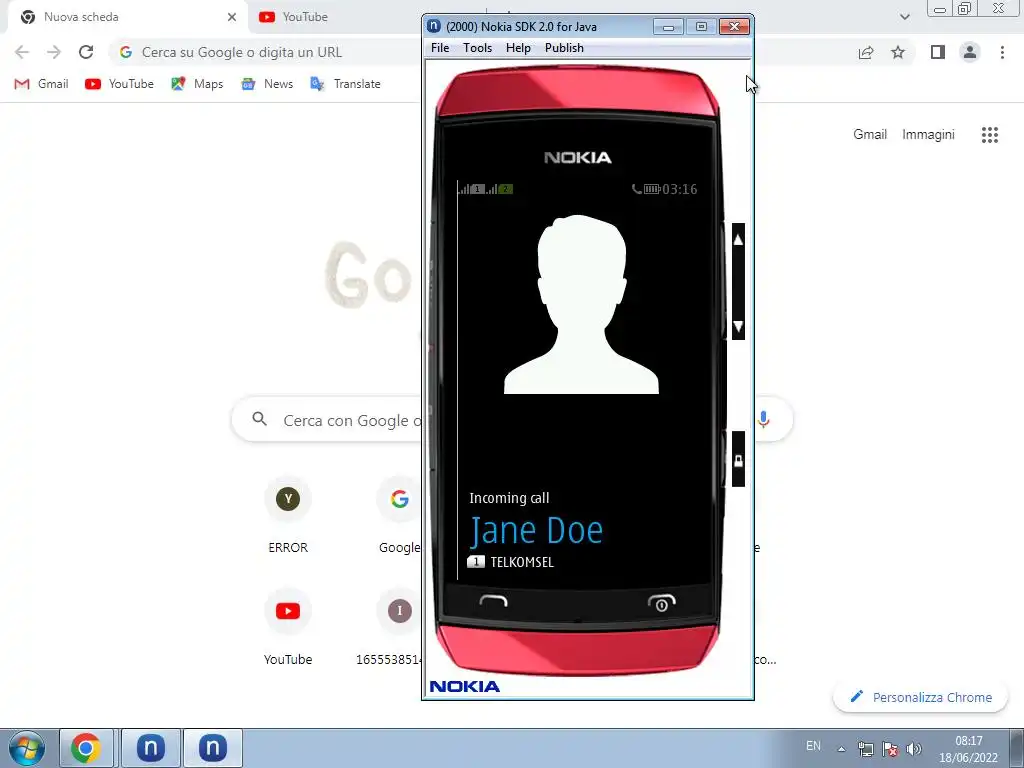Viewport: 1024px width, 768px height.
Task: Click the phone lock side button
Action: click(738, 459)
